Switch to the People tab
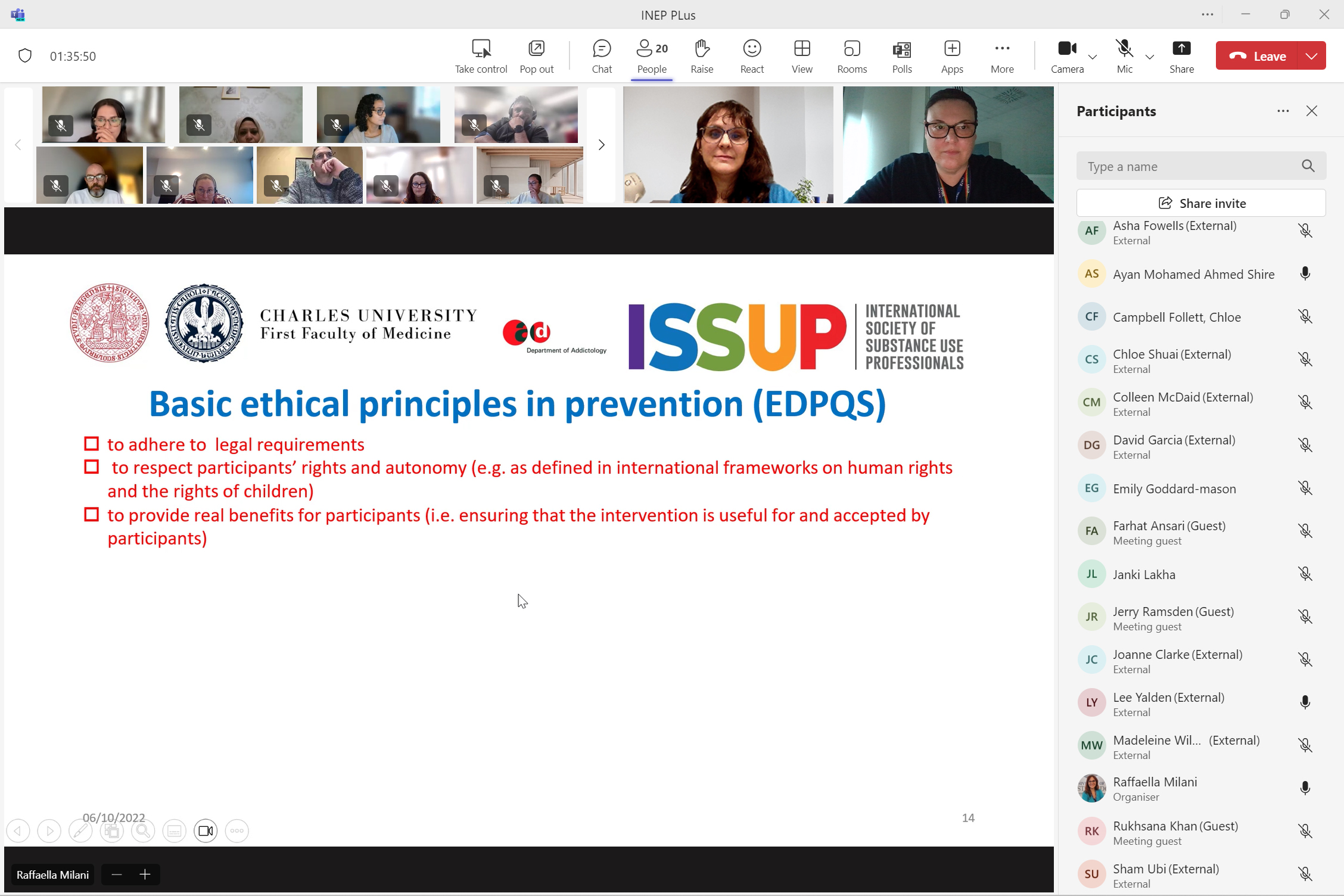 coord(651,56)
